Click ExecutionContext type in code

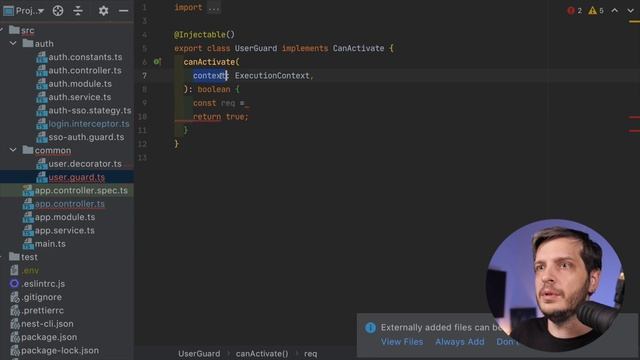click(272, 76)
